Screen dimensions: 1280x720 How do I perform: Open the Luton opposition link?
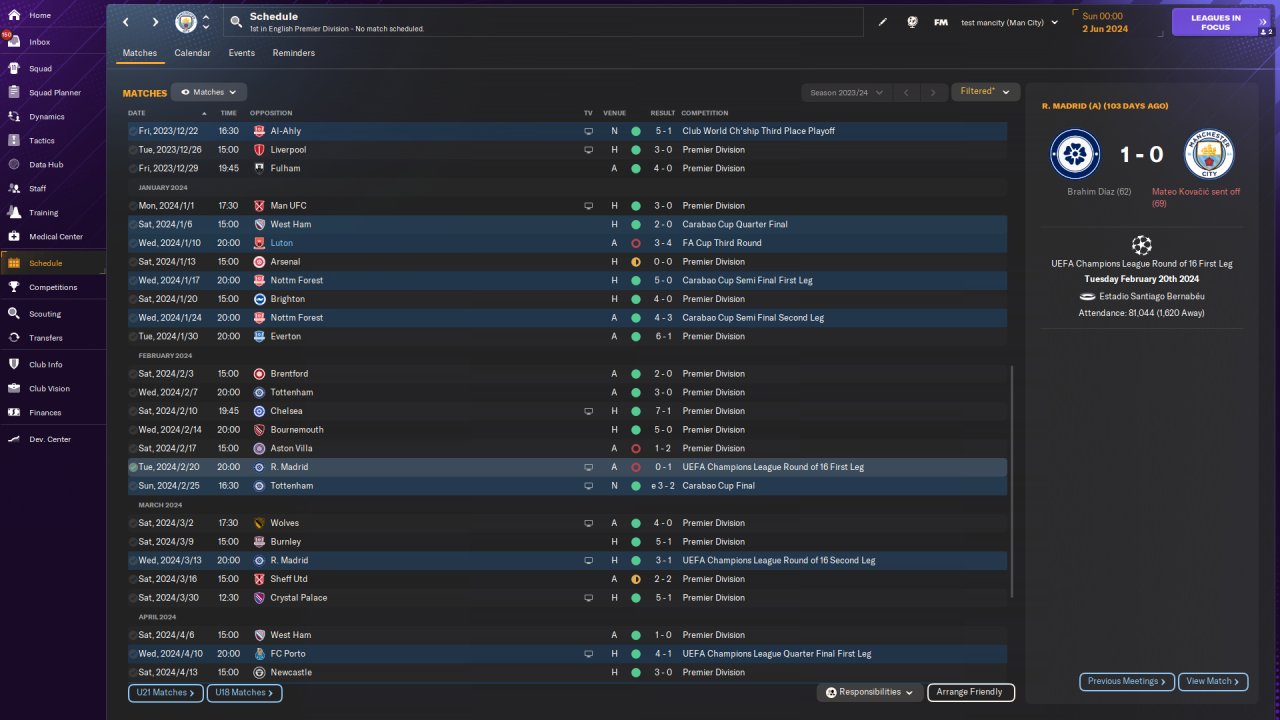[x=282, y=243]
